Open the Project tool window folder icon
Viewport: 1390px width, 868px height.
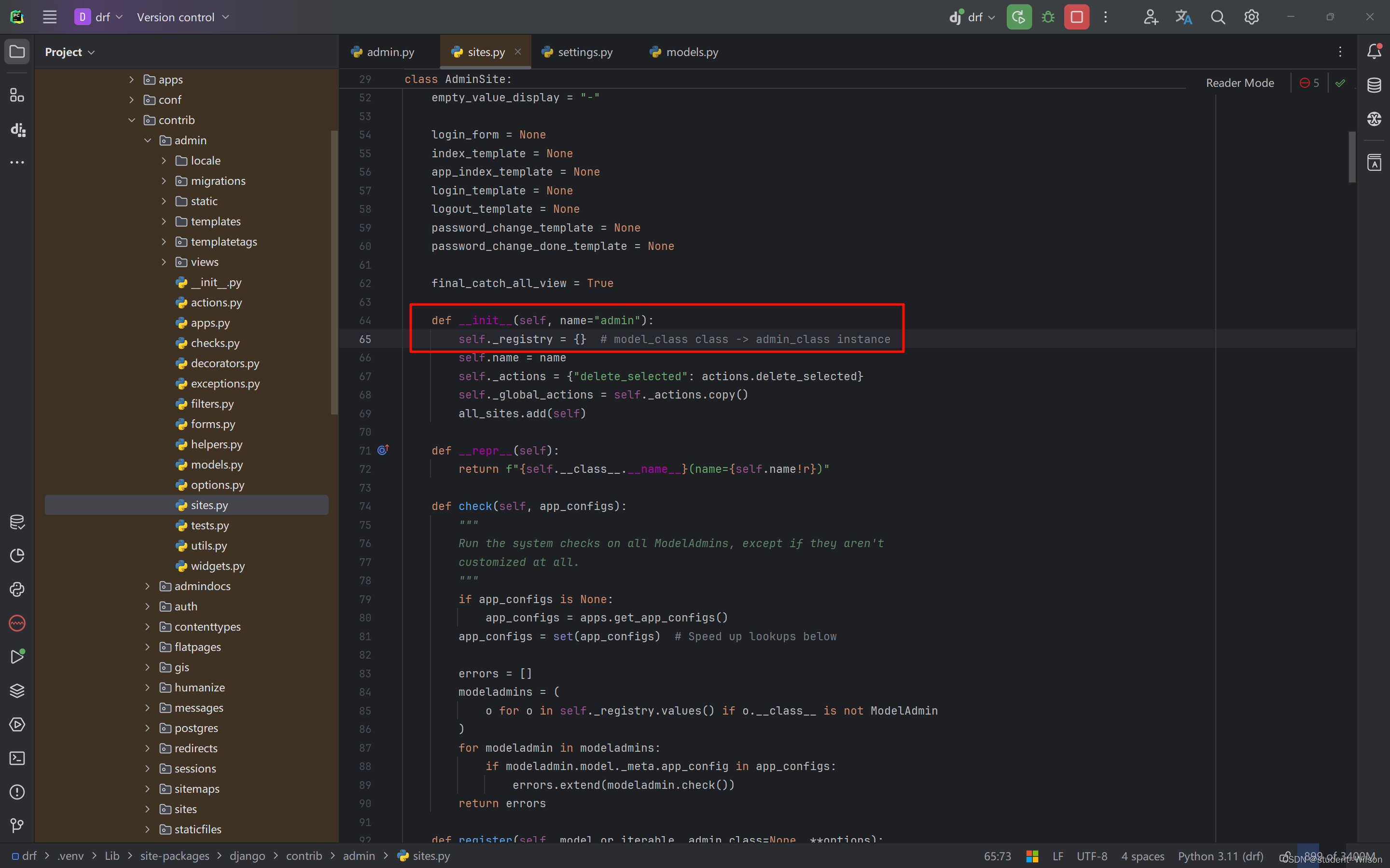(17, 52)
